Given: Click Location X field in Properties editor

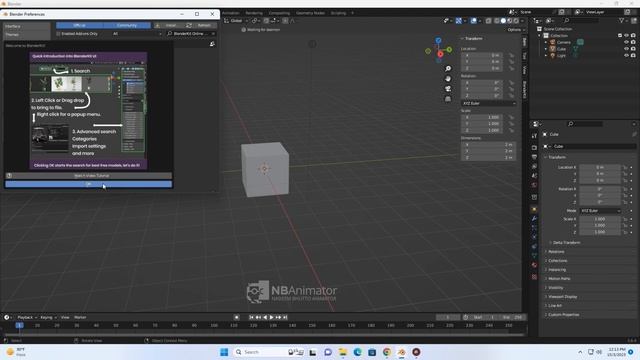Looking at the screenshot, I should 600,167.
